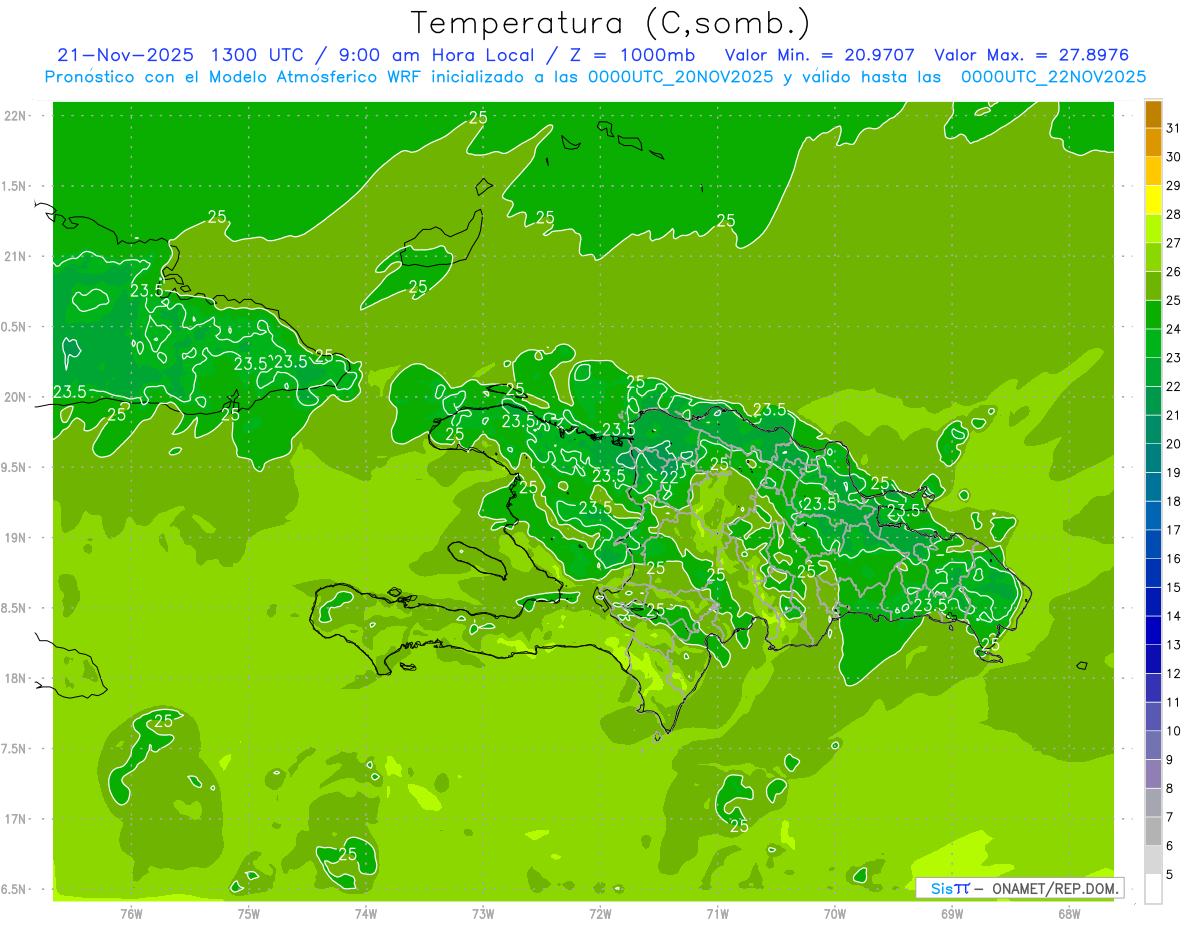Viewport: 1200px width, 927px height.
Task: Click the yellow band between 28 and 29
Action: point(1153,200)
